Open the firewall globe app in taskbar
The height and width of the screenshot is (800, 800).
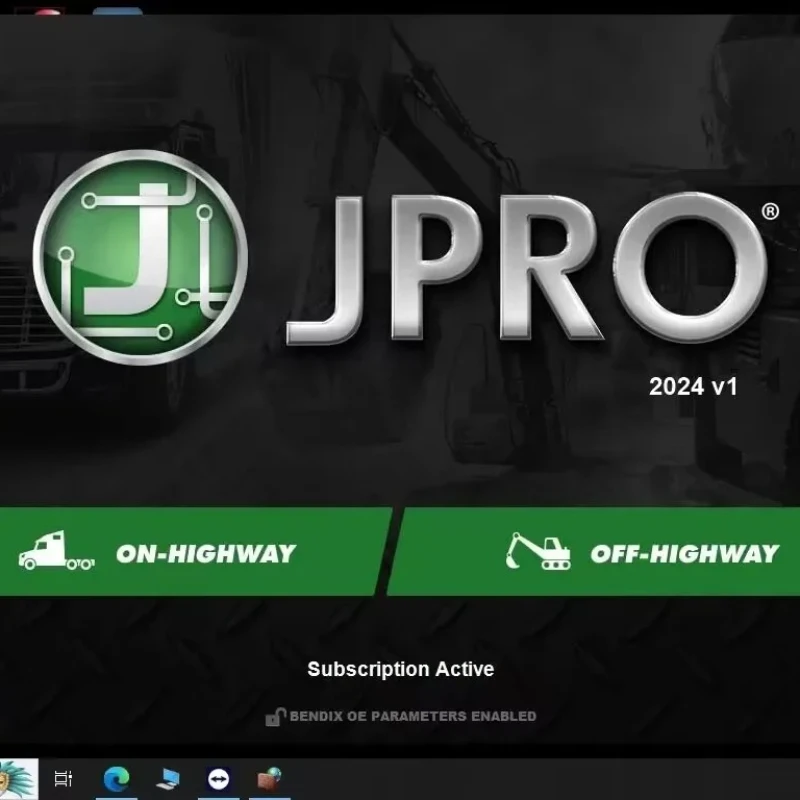(270, 779)
